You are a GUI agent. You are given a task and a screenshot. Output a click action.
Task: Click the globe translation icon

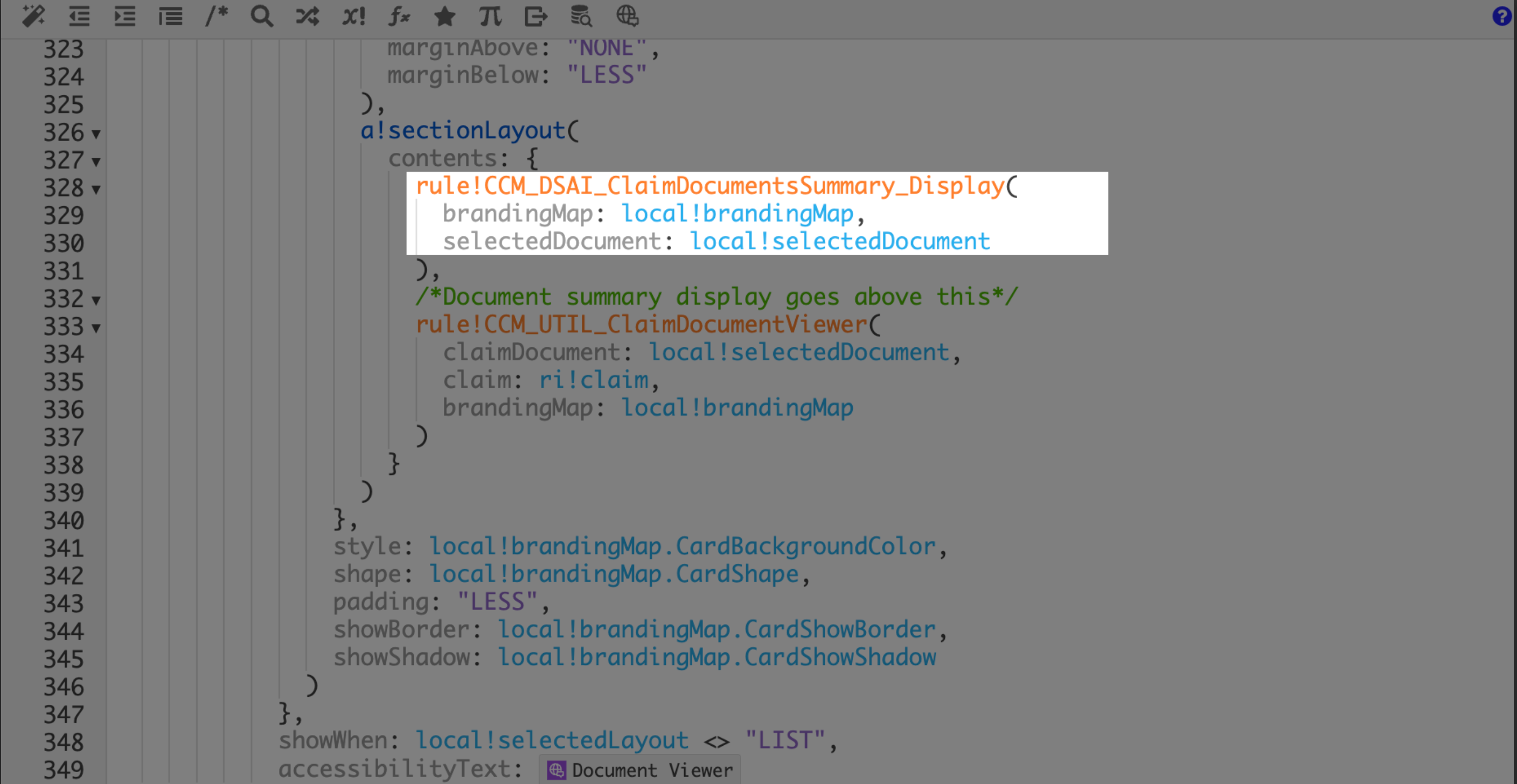[x=627, y=16]
